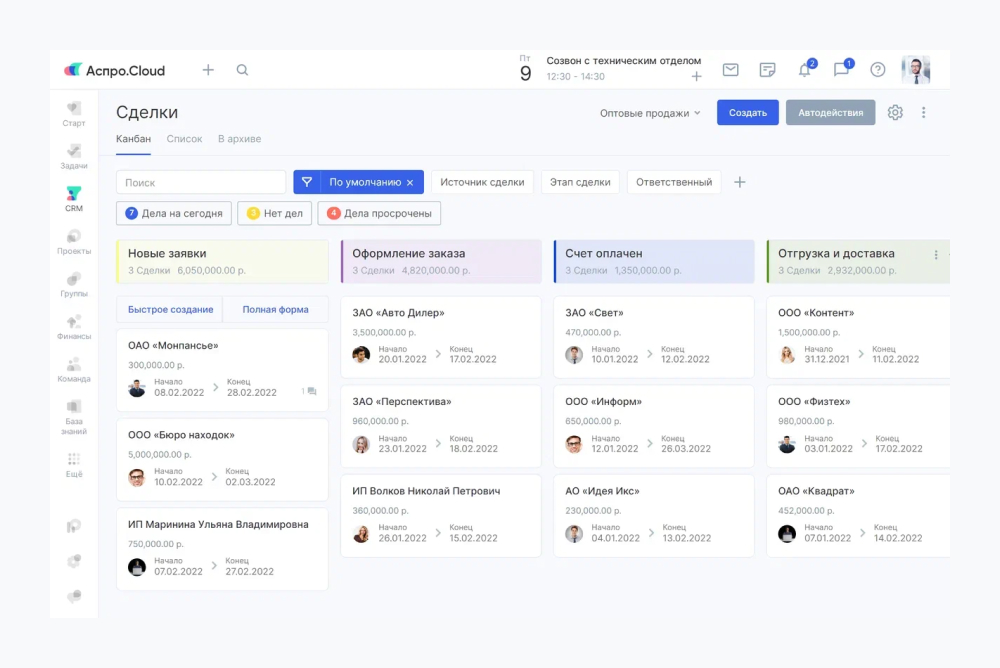The height and width of the screenshot is (668, 1000).
Task: Switch to the Список tab
Action: pos(184,139)
